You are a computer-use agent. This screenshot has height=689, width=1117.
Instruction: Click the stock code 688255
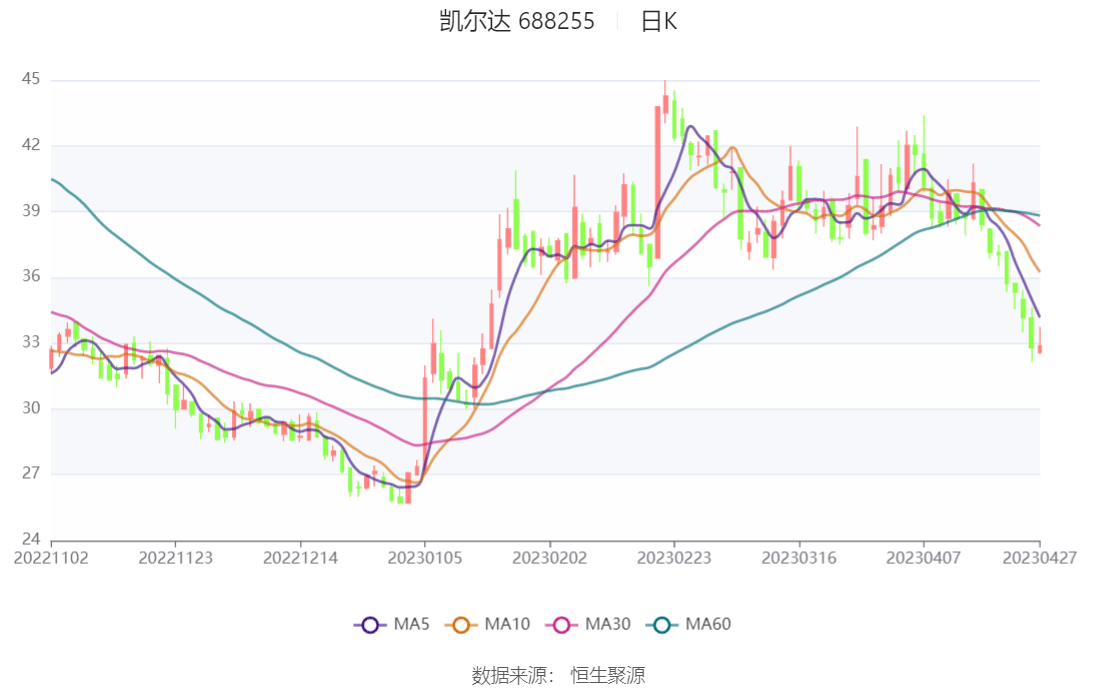coord(557,21)
